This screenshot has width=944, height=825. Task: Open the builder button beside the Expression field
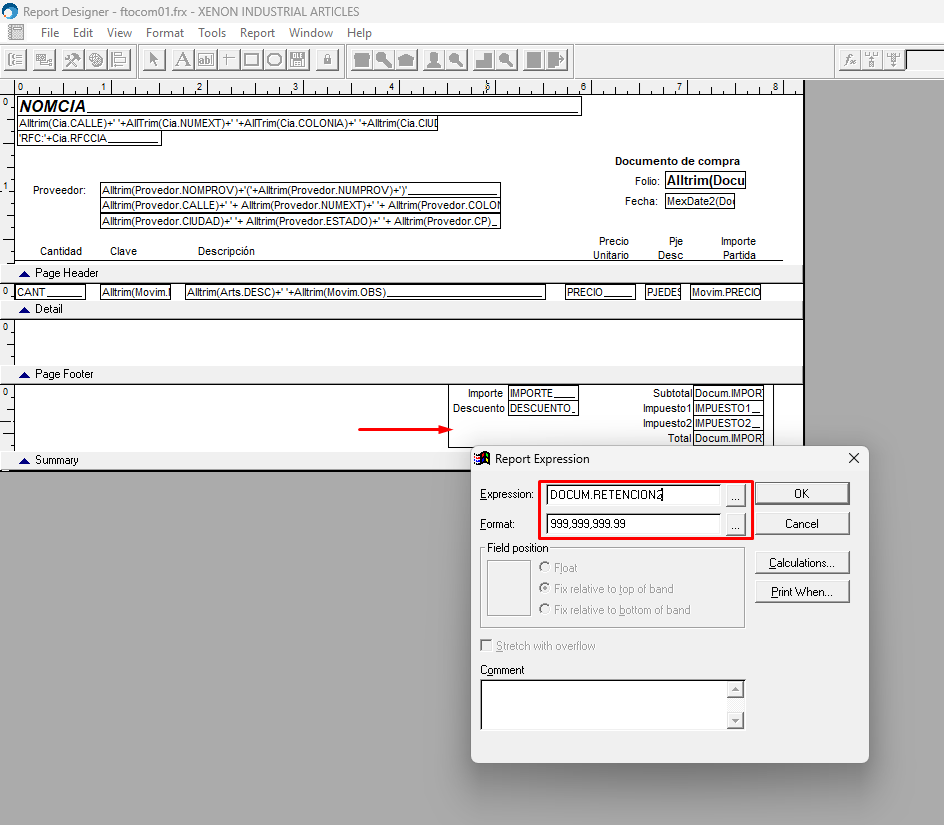click(x=735, y=495)
